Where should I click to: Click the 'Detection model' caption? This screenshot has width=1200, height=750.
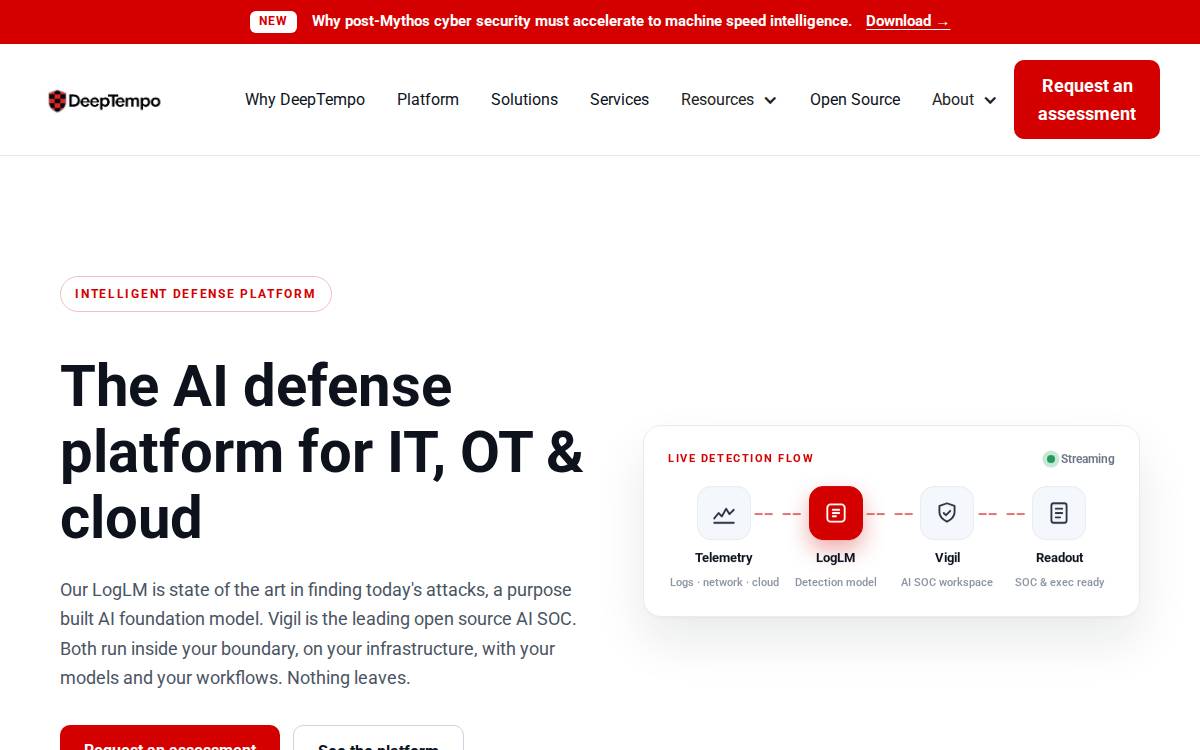point(836,582)
